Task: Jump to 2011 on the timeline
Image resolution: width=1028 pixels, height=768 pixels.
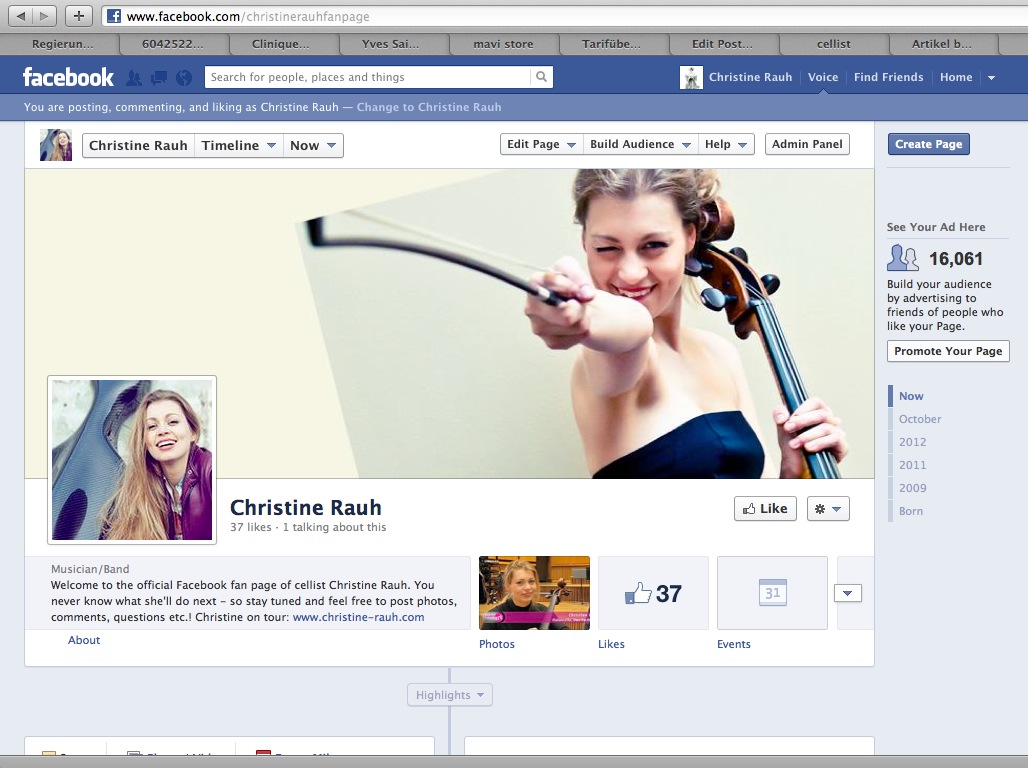Action: (912, 465)
